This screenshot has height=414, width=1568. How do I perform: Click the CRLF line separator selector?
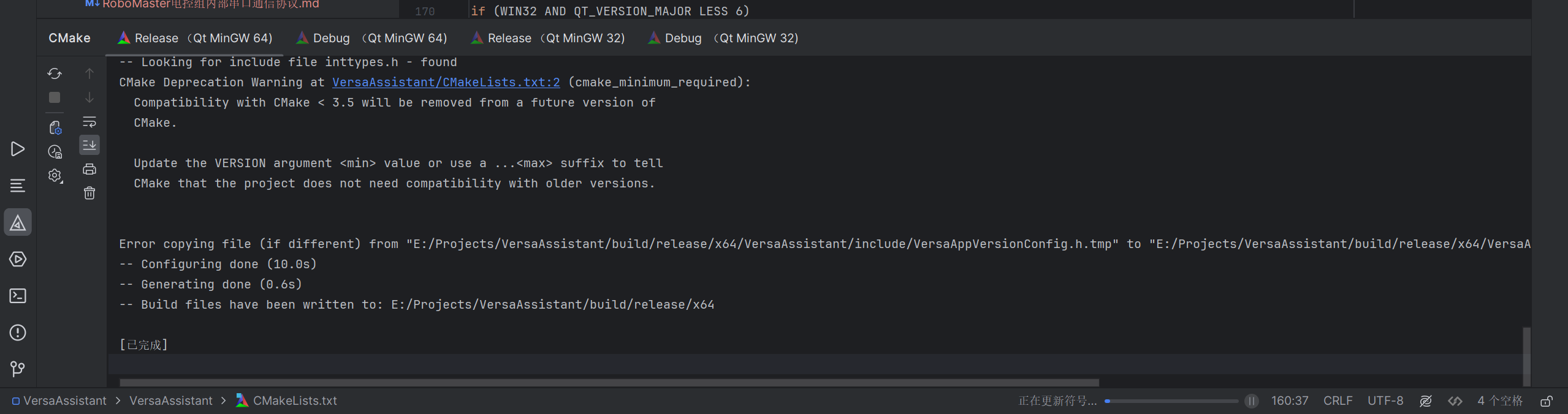tap(1338, 401)
